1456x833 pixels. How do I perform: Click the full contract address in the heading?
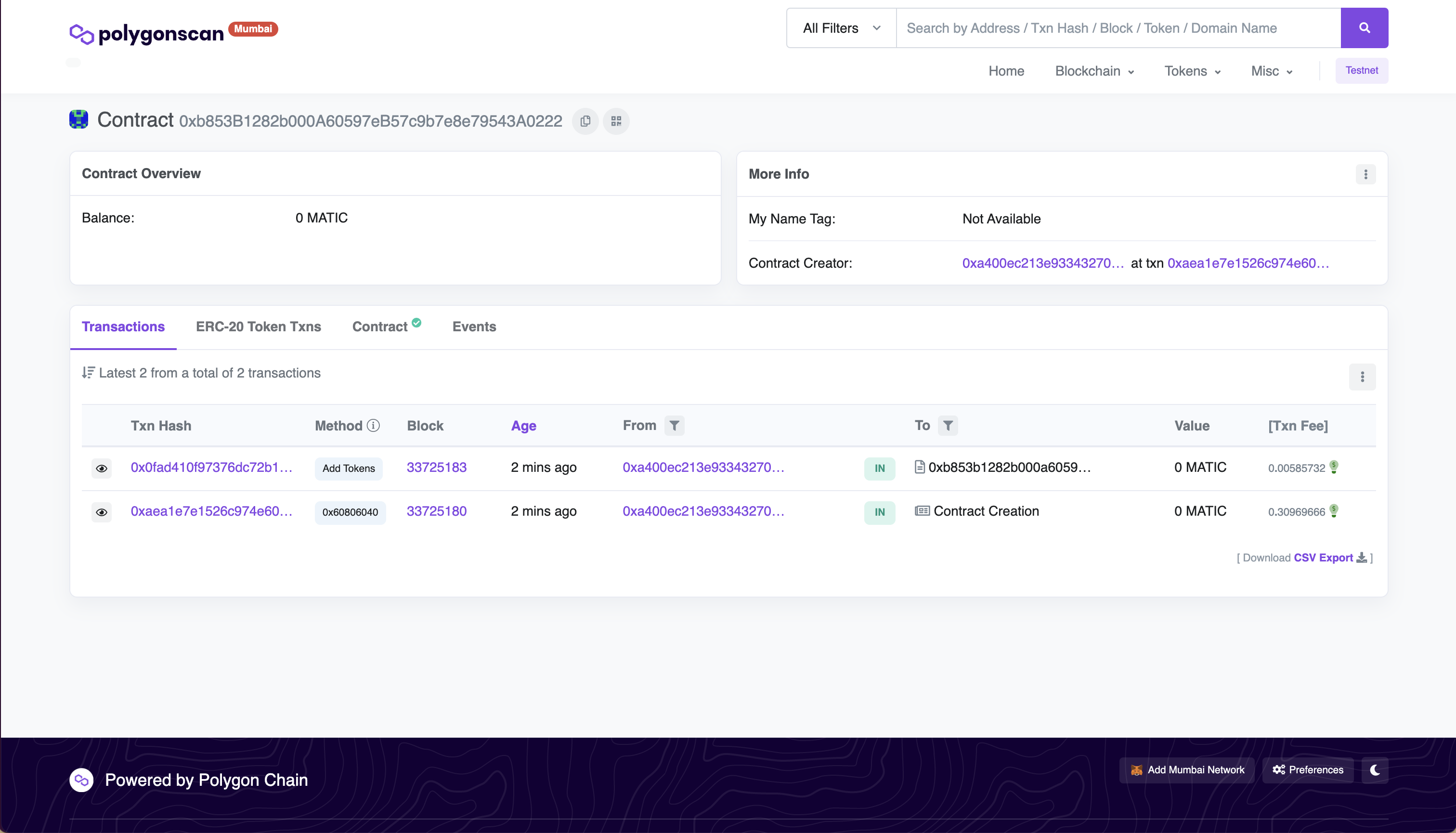point(370,121)
